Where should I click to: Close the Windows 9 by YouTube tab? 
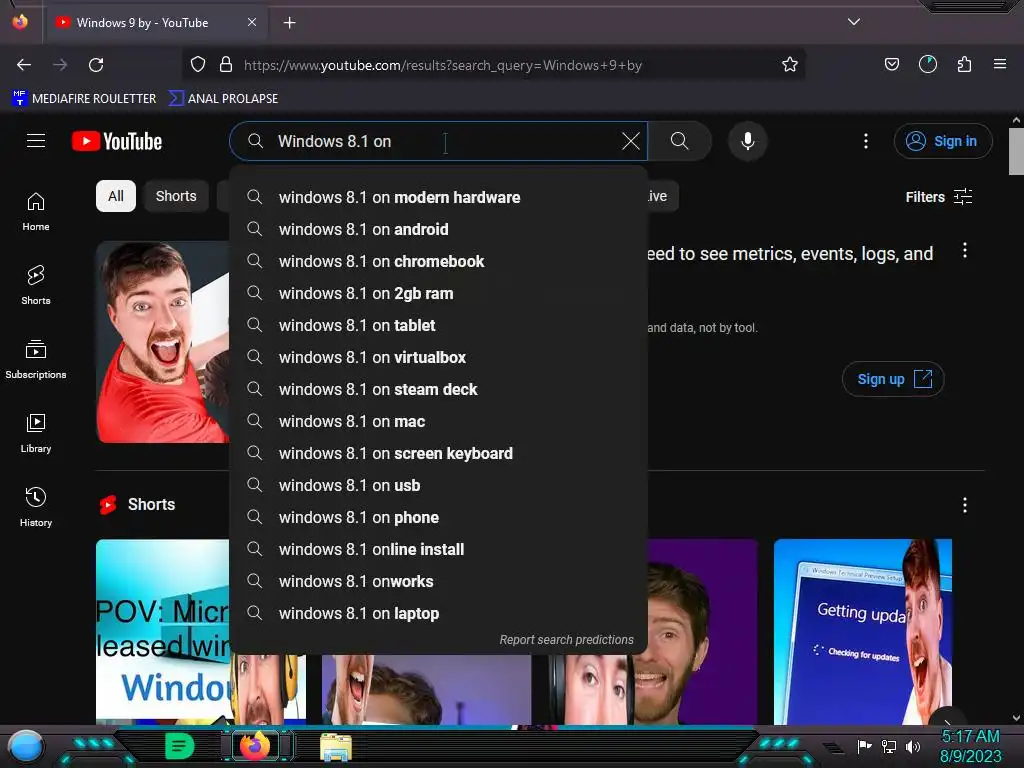pyautogui.click(x=252, y=22)
